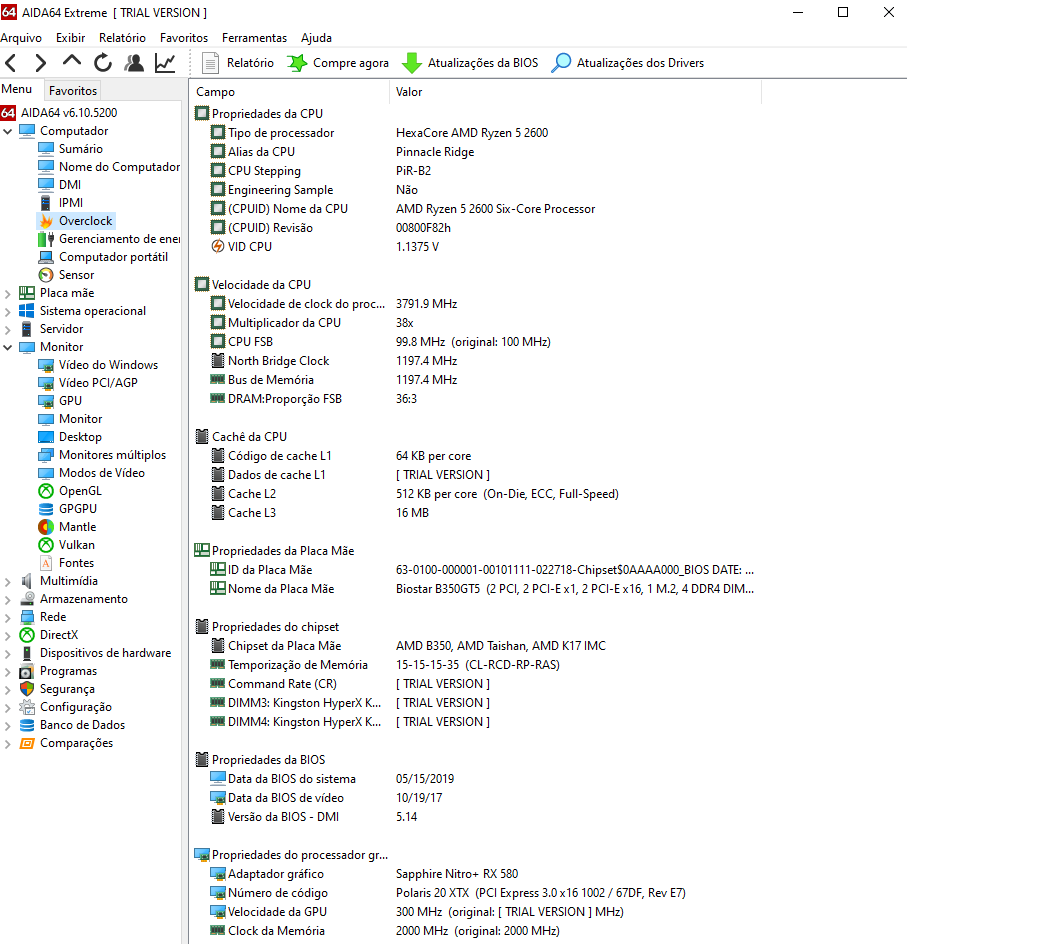
Task: Collapse the Monitor parent tree node
Action: pos(8,347)
